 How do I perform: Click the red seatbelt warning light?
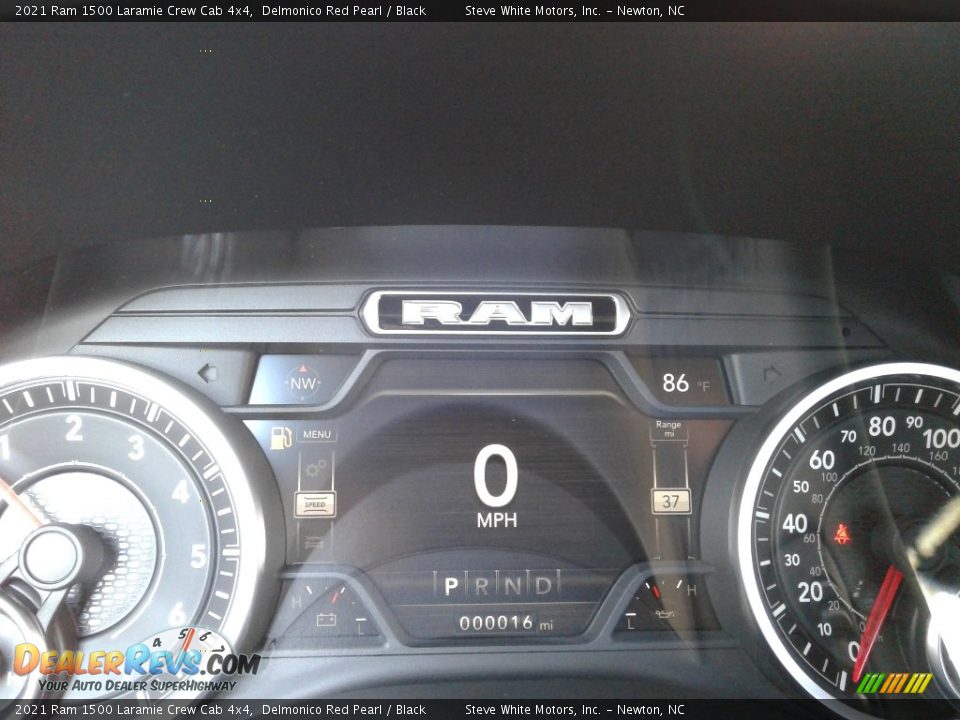(842, 534)
